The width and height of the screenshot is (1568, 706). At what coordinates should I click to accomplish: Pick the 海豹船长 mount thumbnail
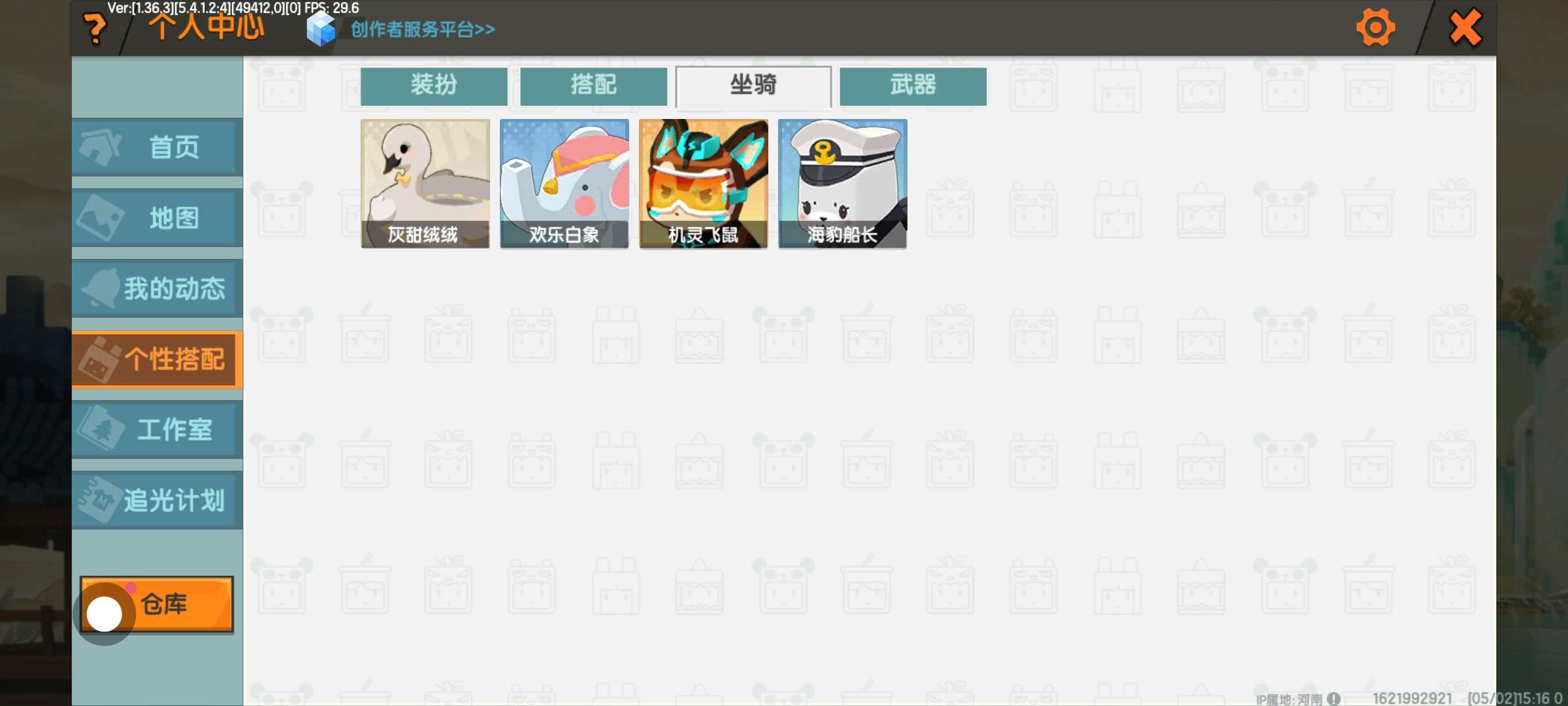pyautogui.click(x=842, y=184)
